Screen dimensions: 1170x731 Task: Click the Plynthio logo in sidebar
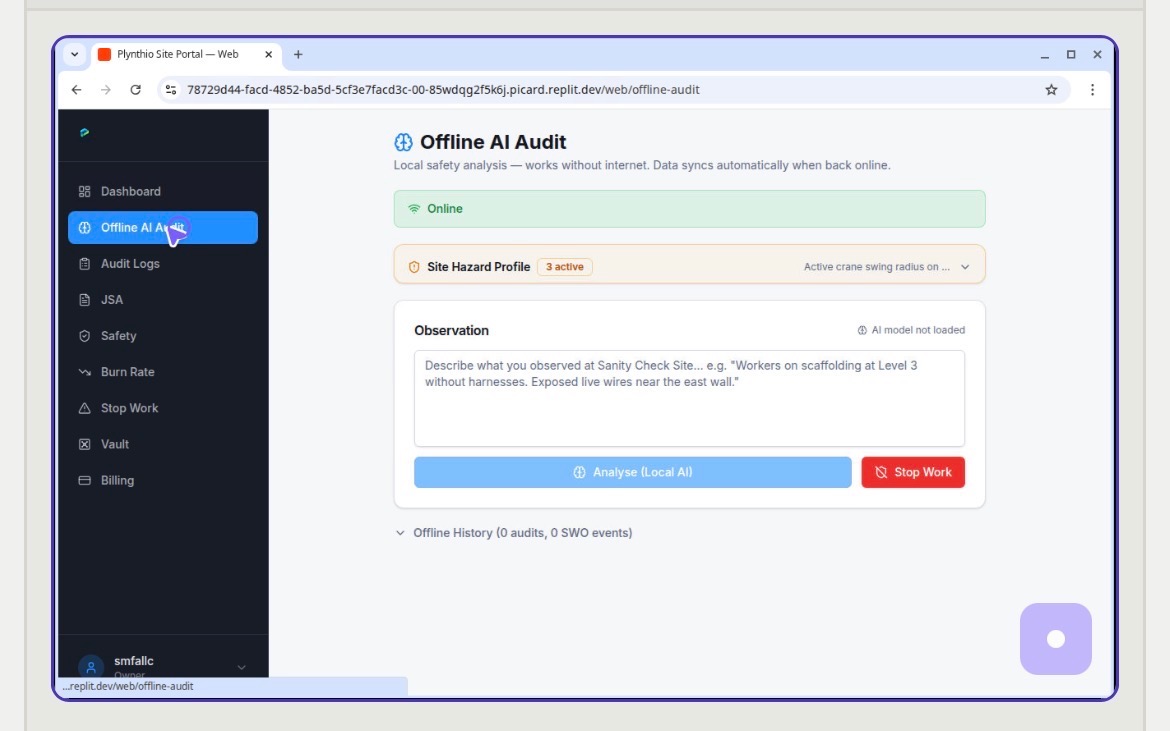84,133
